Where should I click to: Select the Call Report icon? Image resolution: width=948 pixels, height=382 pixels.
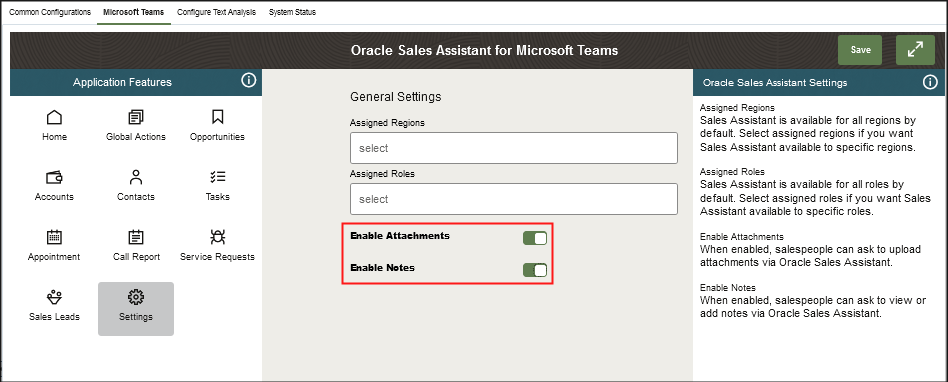click(x=136, y=236)
